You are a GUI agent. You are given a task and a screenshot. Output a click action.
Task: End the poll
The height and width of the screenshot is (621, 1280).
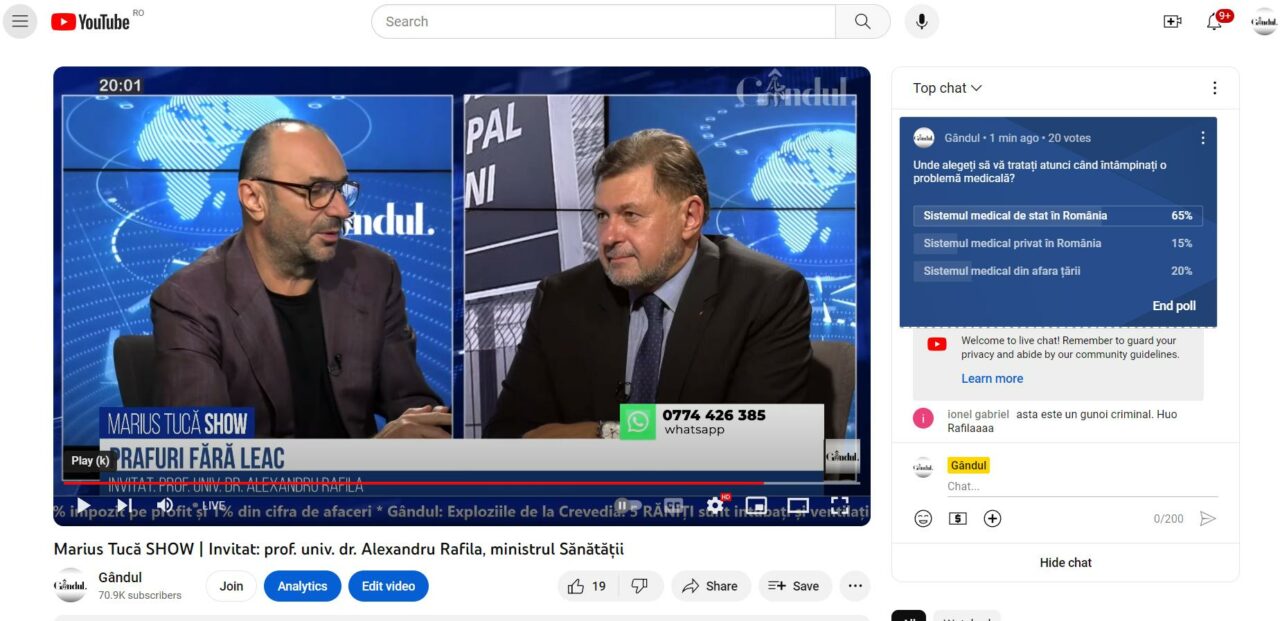pos(1174,306)
